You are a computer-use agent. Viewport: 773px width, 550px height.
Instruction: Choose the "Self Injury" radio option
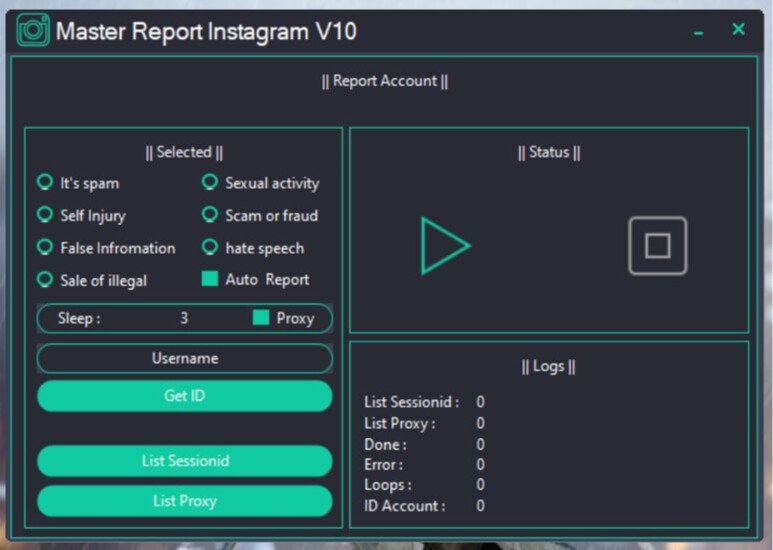tap(45, 214)
